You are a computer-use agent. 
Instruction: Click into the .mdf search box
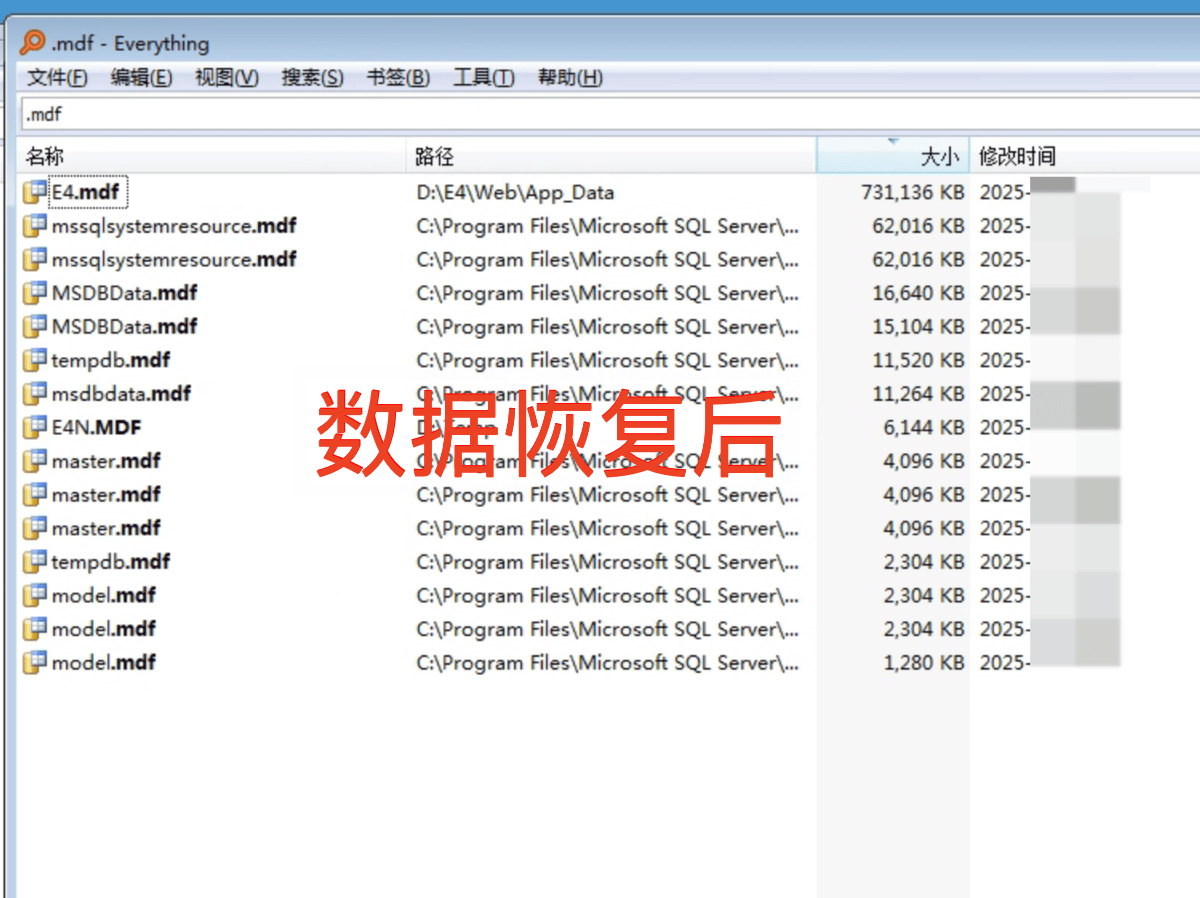[600, 114]
